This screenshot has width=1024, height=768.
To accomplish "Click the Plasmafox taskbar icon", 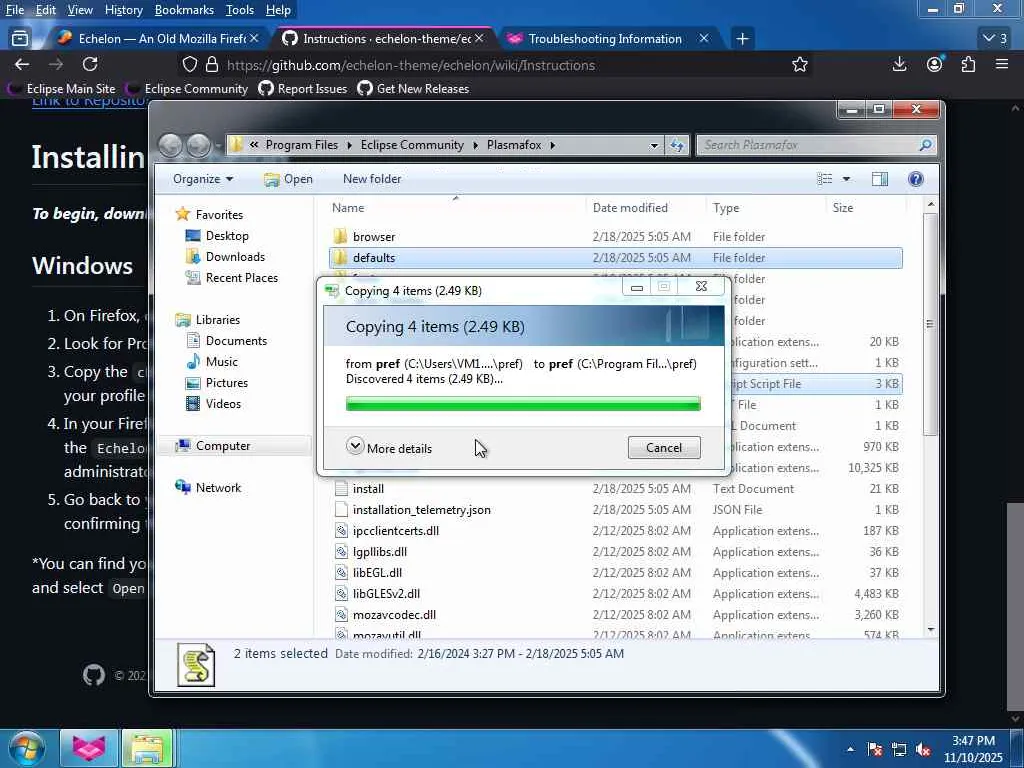I will click(x=89, y=748).
